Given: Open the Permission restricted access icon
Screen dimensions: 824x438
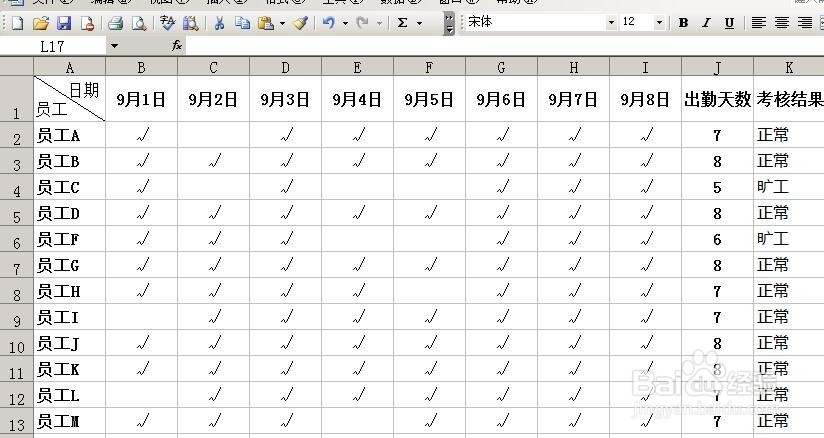Looking at the screenshot, I should point(87,23).
